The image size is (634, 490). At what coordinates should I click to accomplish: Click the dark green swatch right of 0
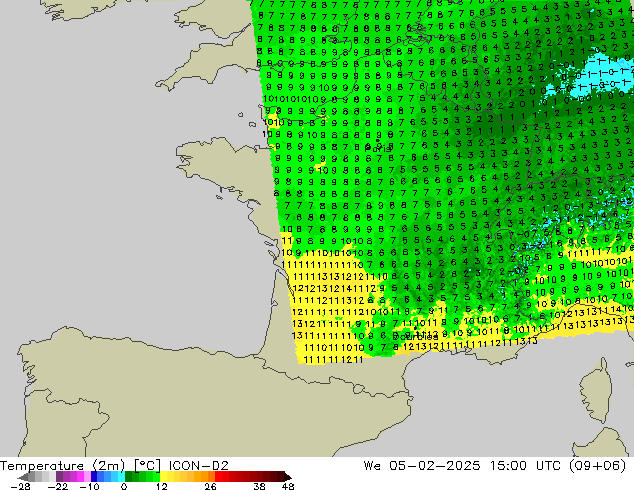click(128, 477)
